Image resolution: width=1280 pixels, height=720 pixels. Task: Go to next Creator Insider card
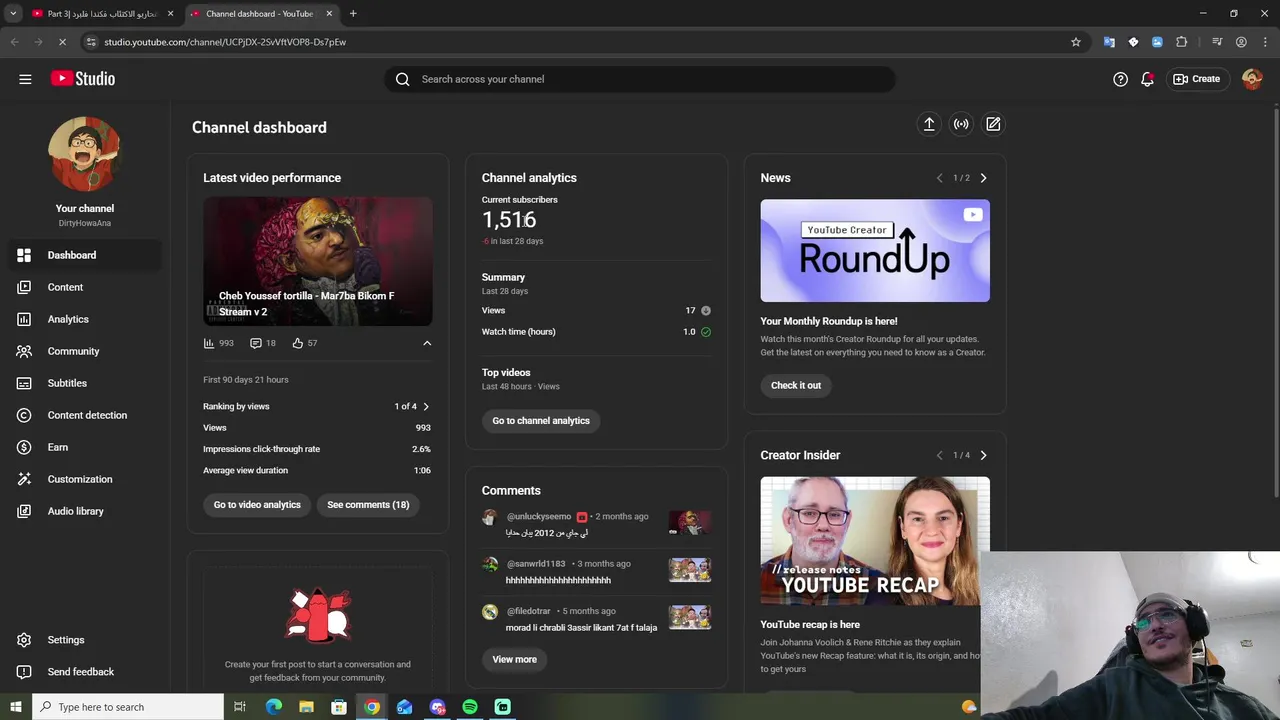[x=983, y=455]
